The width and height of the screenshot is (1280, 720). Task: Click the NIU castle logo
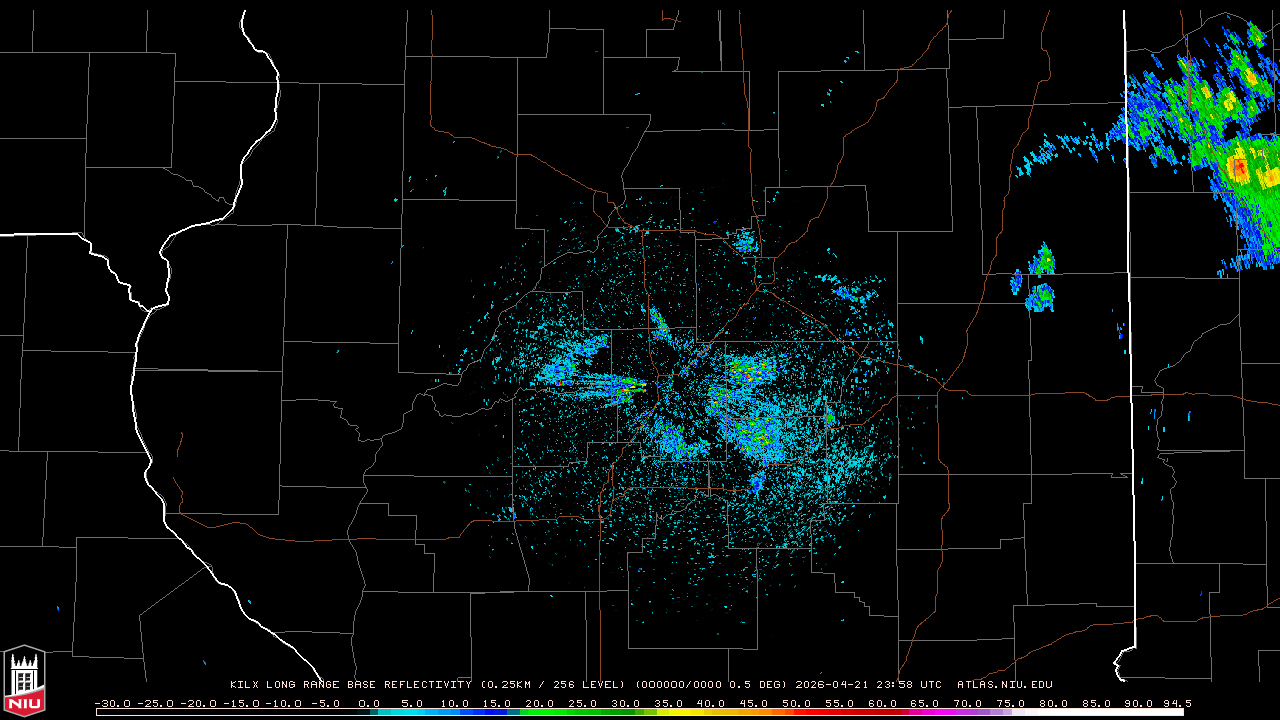(x=24, y=682)
